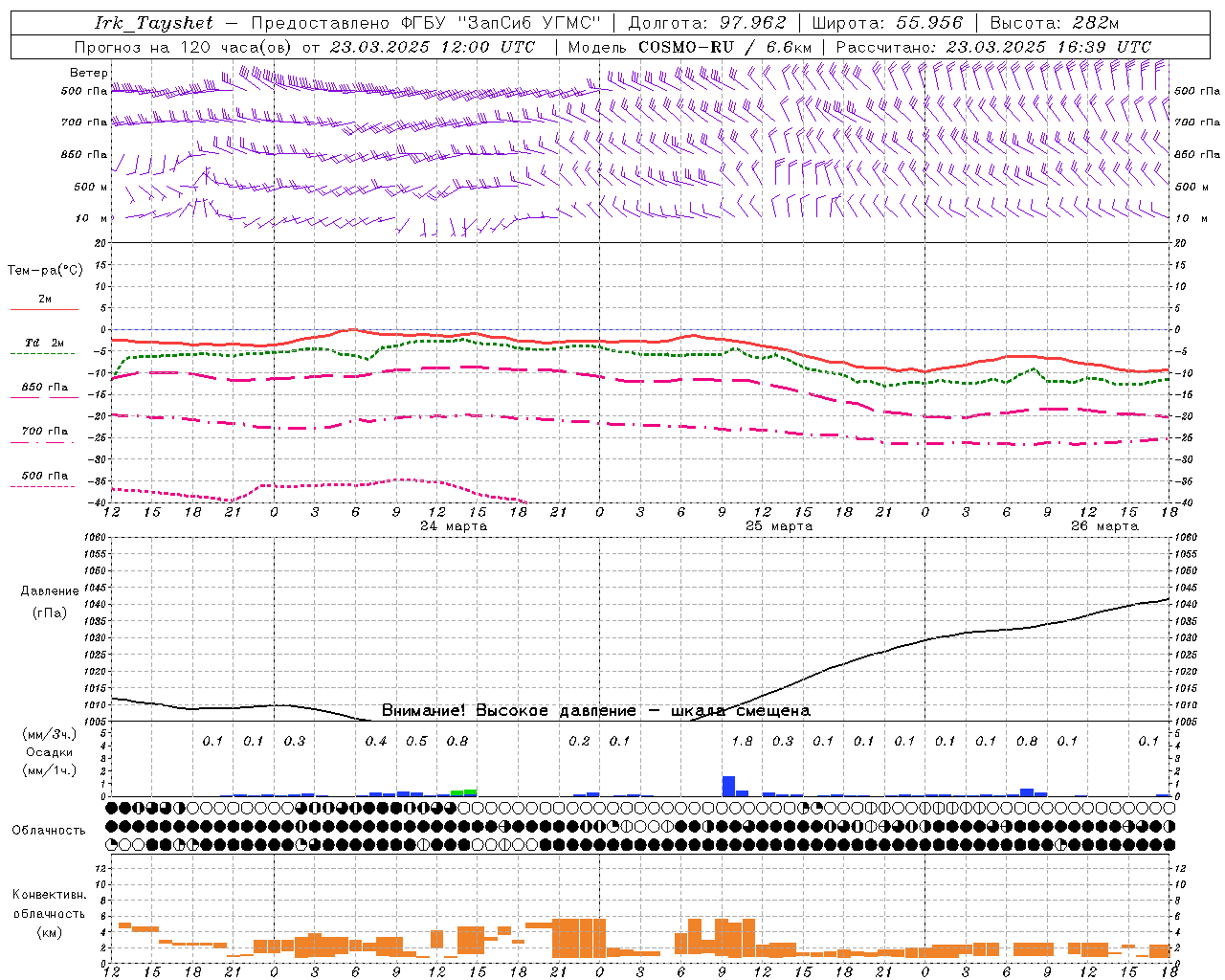The image size is (1225, 980).
Task: Click the 24 марта date label
Action: [454, 526]
